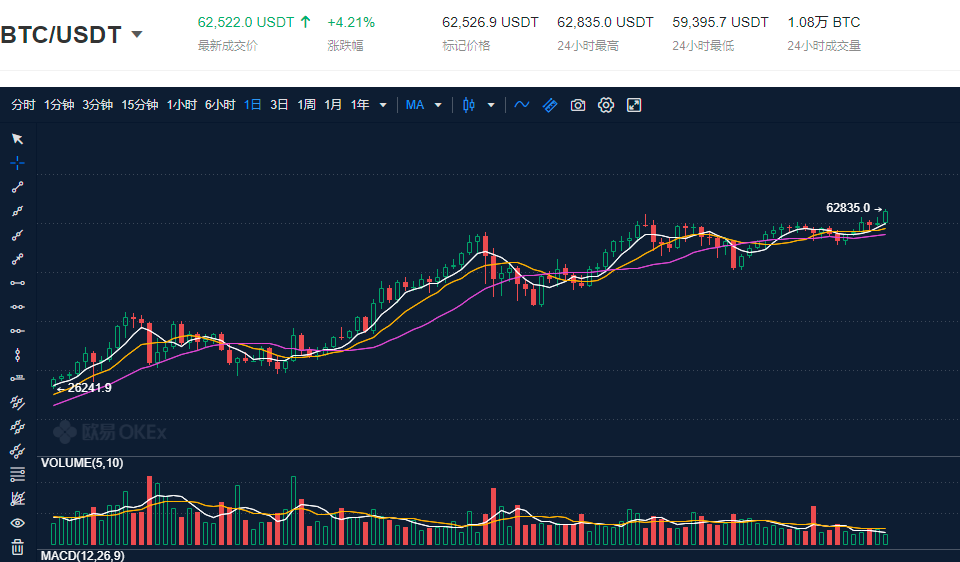Select the crosshair cursor tool

coord(17,163)
